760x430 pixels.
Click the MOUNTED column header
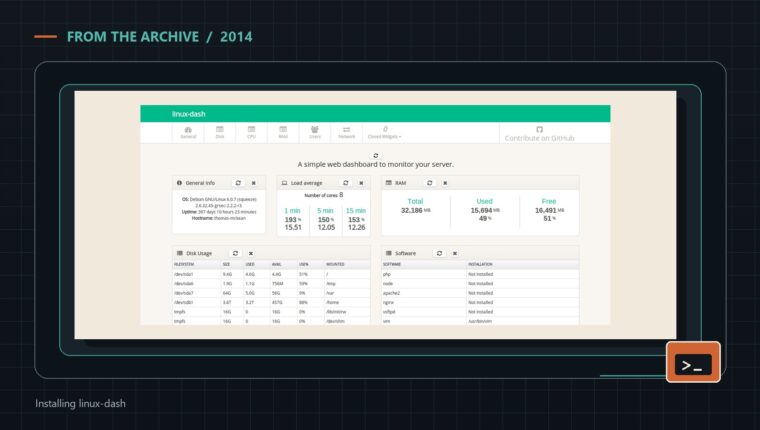pos(335,265)
